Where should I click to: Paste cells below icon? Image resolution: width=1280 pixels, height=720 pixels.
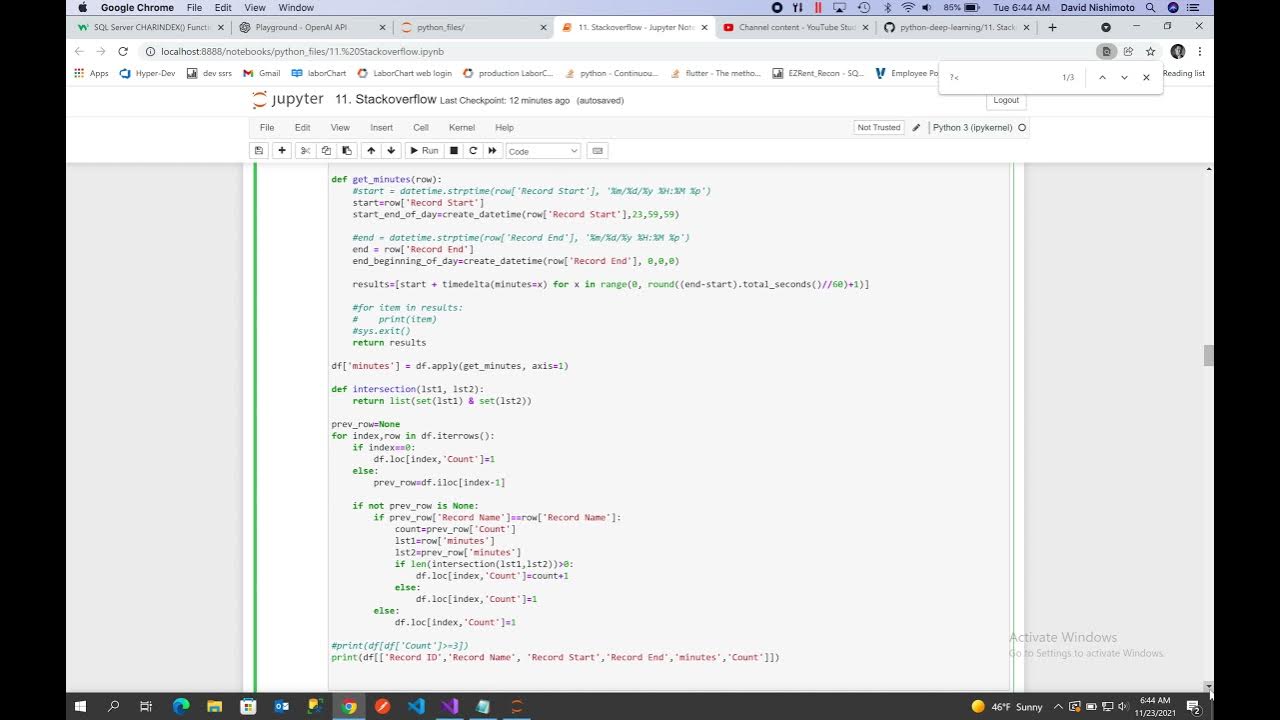tap(347, 150)
